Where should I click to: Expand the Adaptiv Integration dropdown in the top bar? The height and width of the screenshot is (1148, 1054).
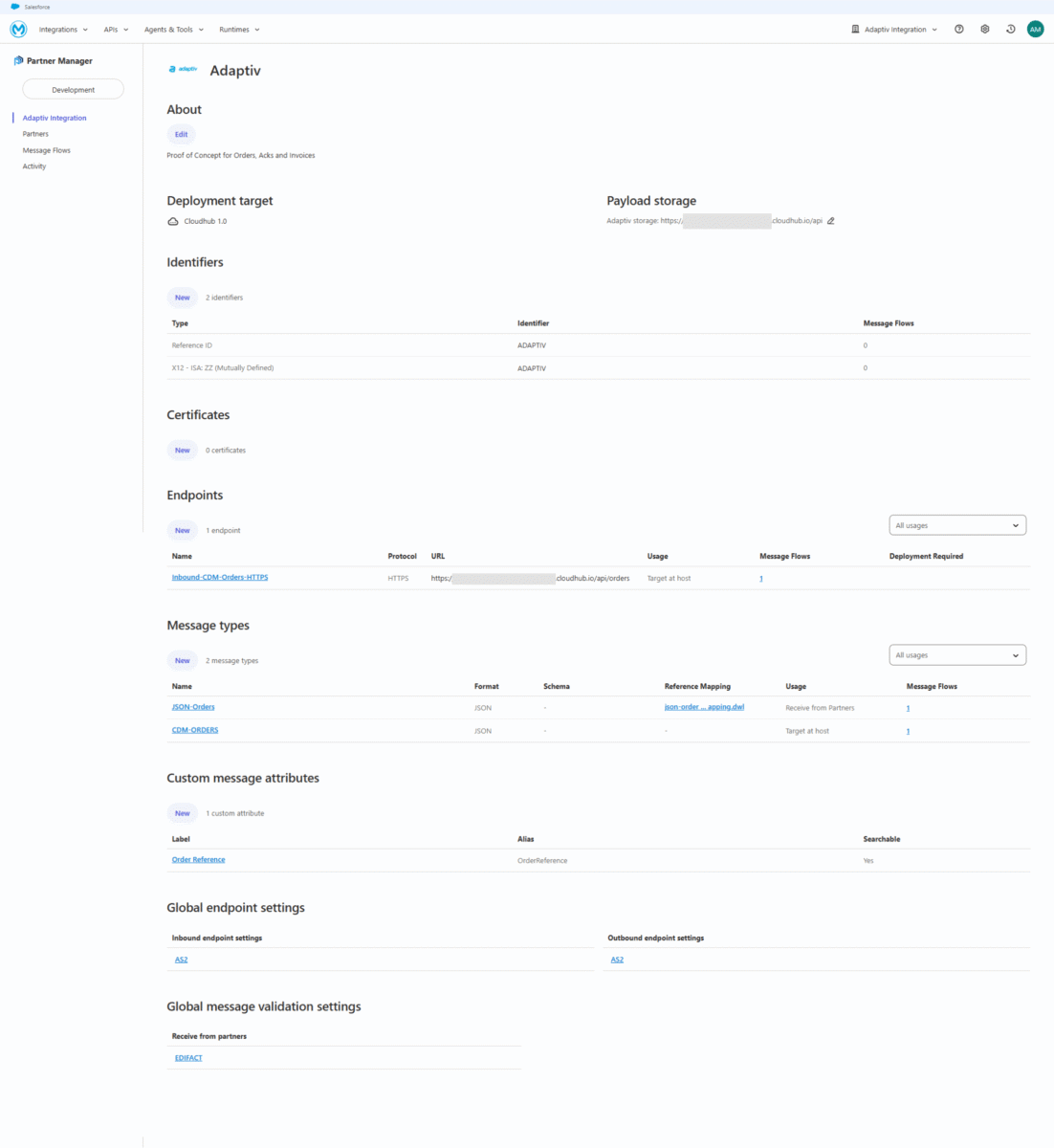pos(893,29)
